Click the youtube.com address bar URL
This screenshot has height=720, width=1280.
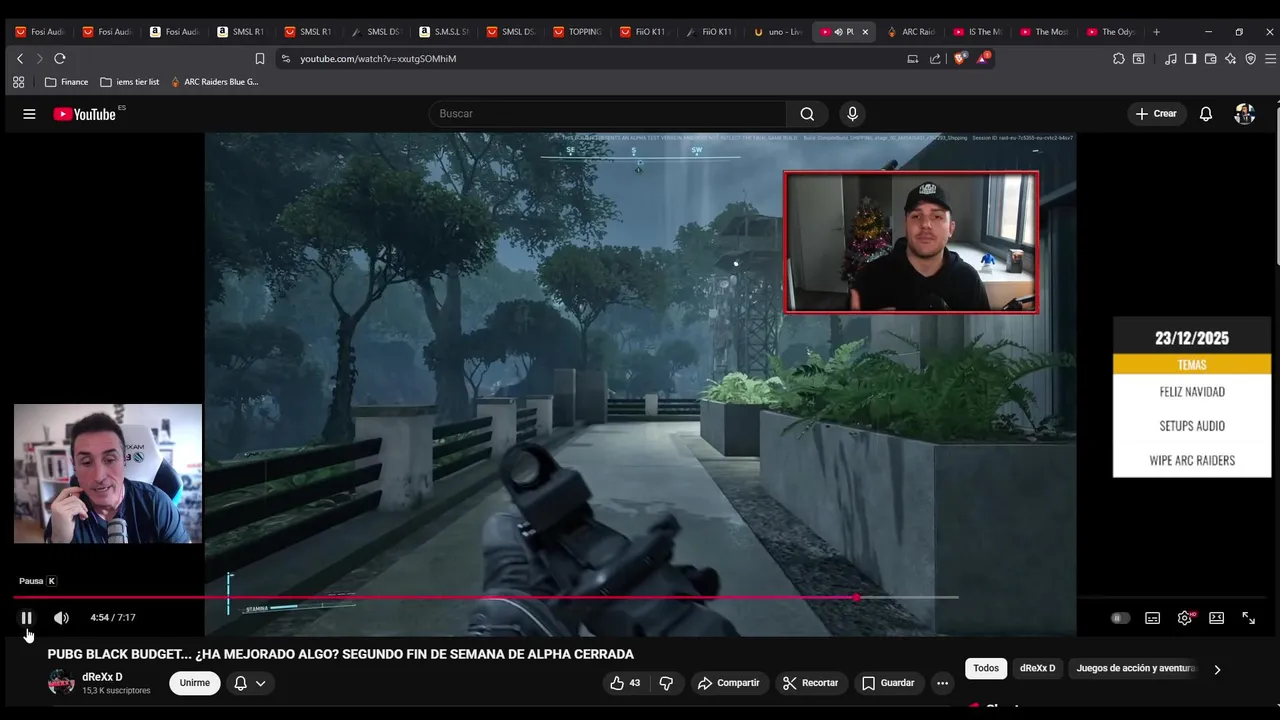(x=378, y=59)
